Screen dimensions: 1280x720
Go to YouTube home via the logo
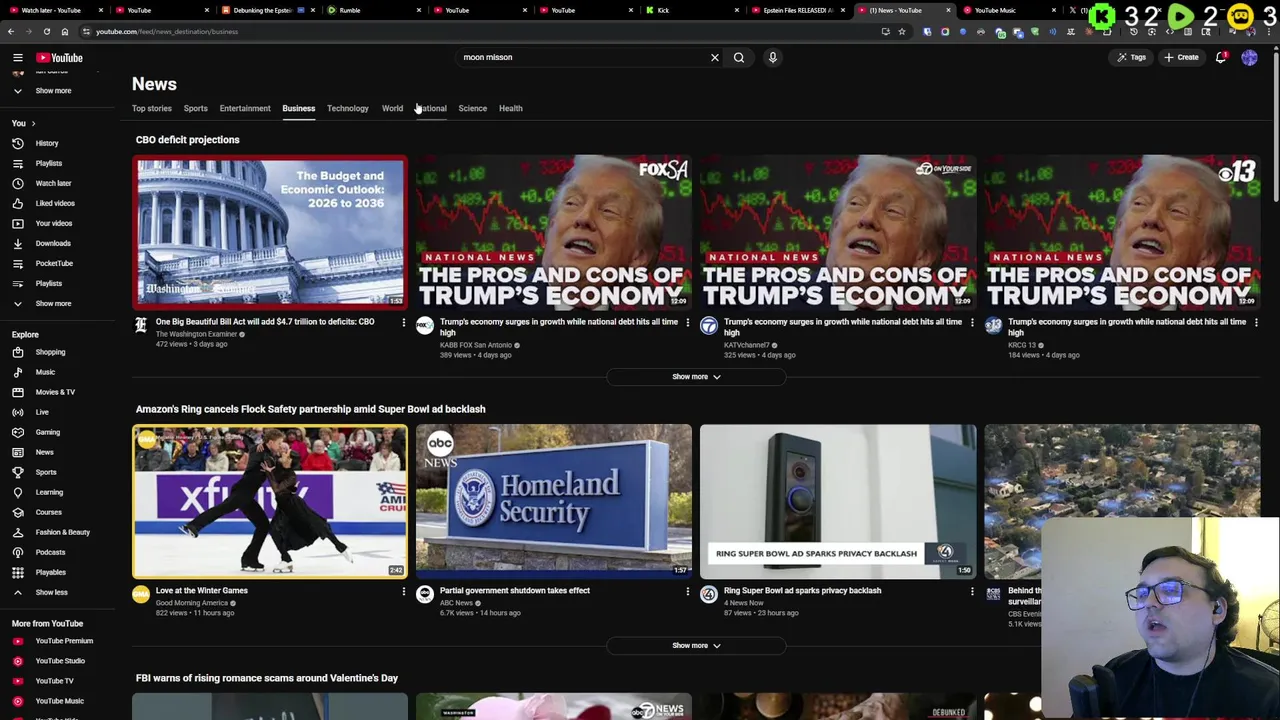[60, 58]
